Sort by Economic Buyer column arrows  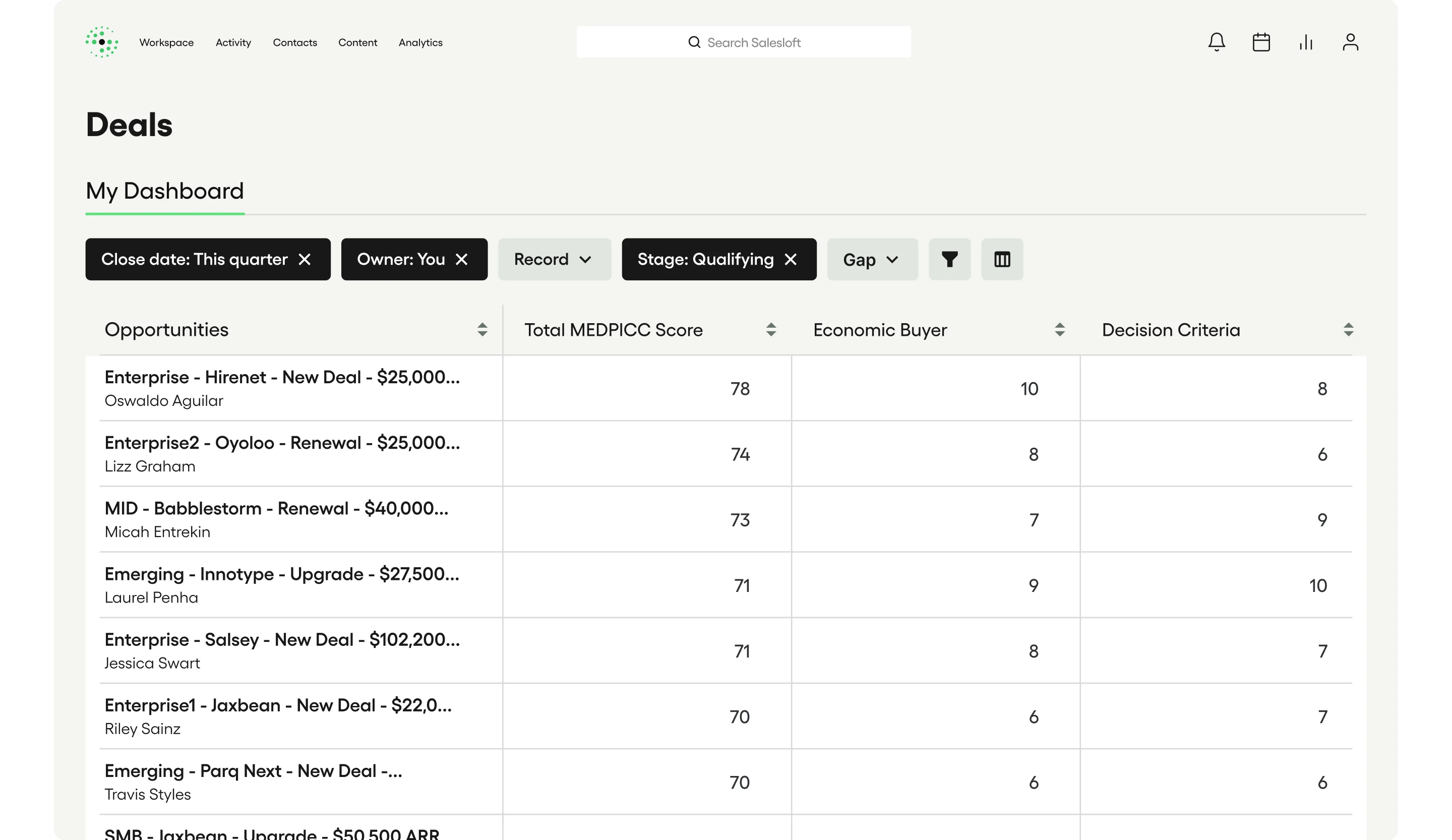(1060, 330)
